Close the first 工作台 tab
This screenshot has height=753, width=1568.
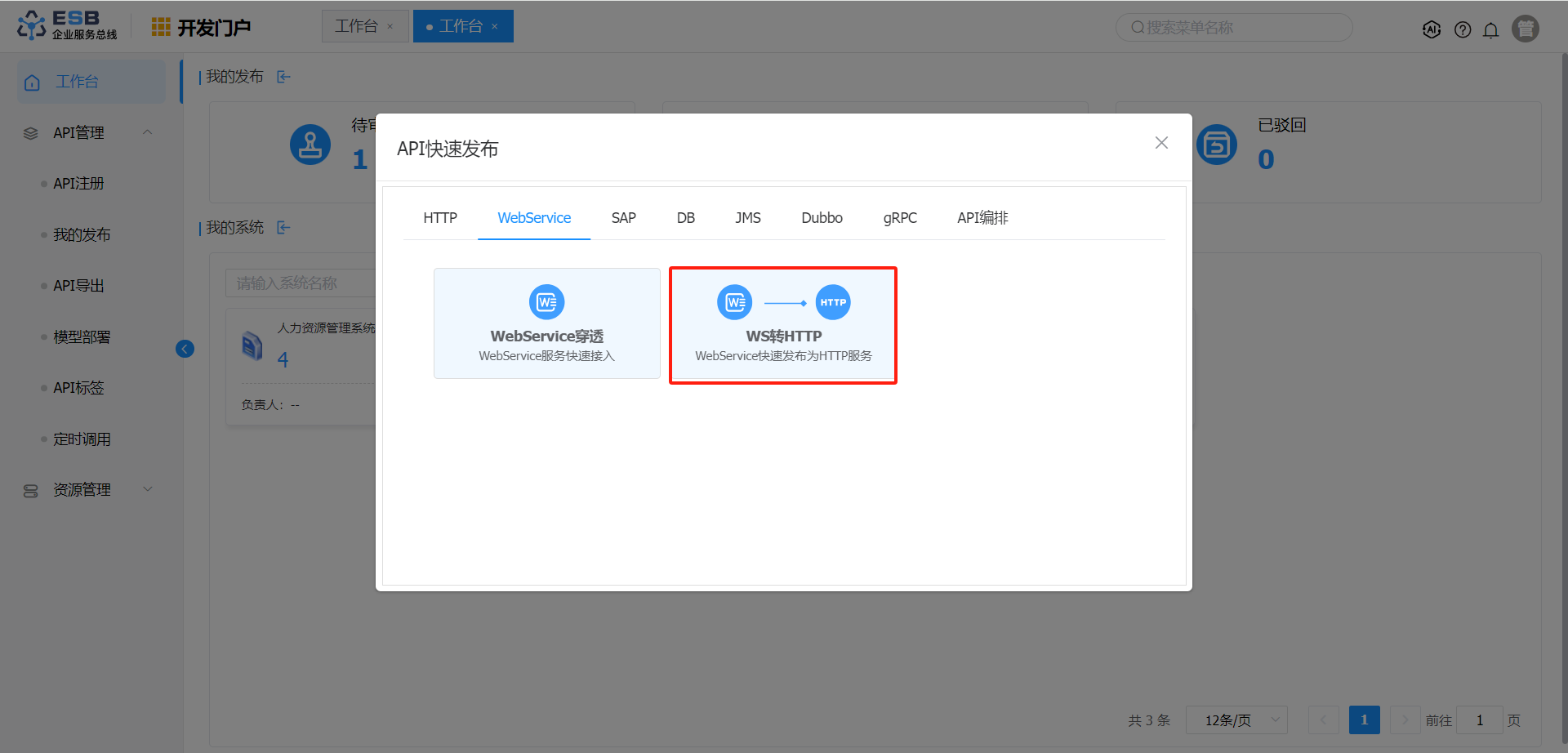point(390,27)
